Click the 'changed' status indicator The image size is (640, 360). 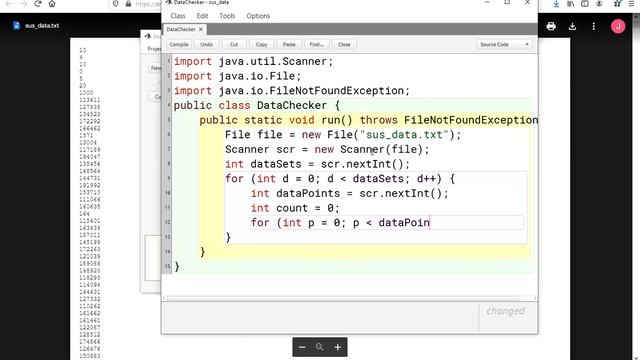pyautogui.click(x=505, y=311)
